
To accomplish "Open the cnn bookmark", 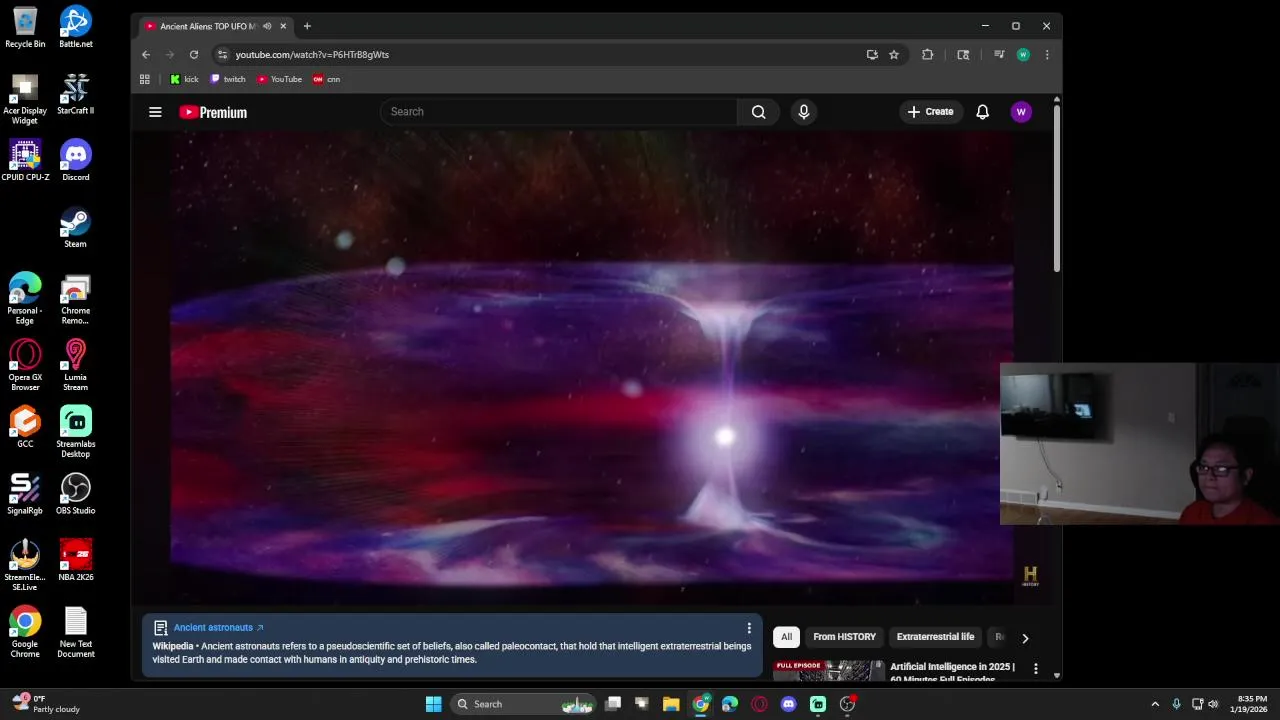I will [327, 79].
